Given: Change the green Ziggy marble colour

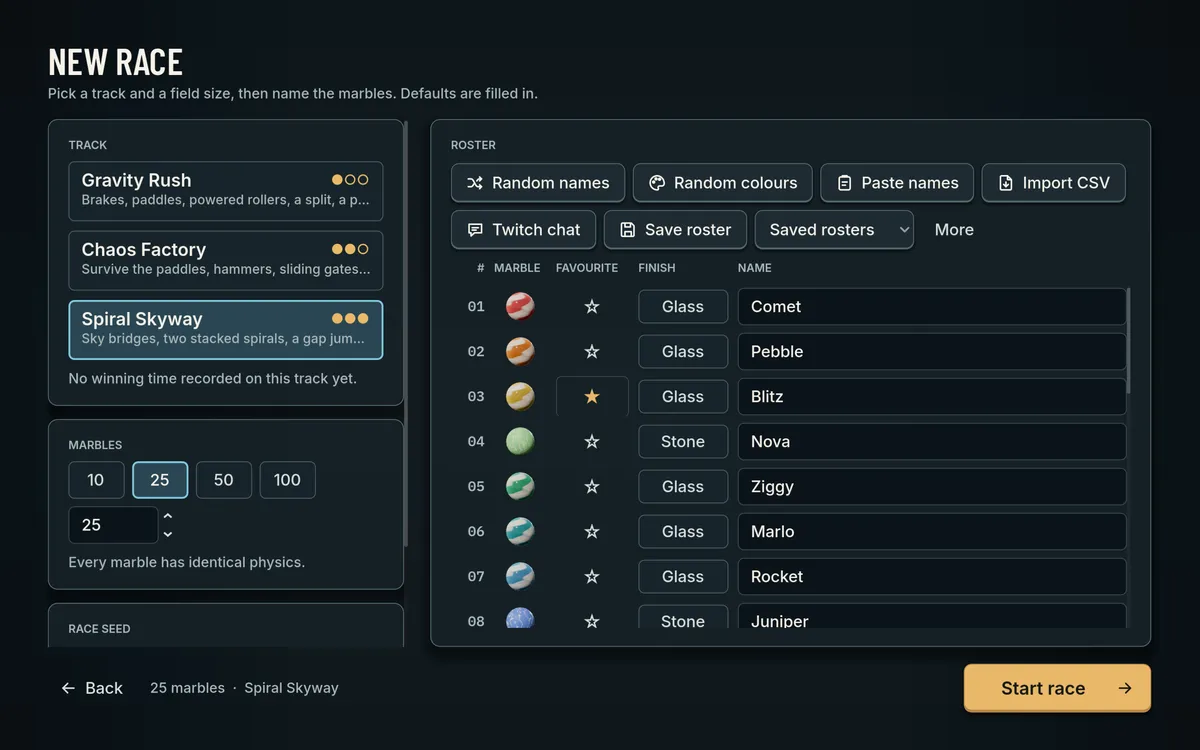Looking at the screenshot, I should [520, 487].
